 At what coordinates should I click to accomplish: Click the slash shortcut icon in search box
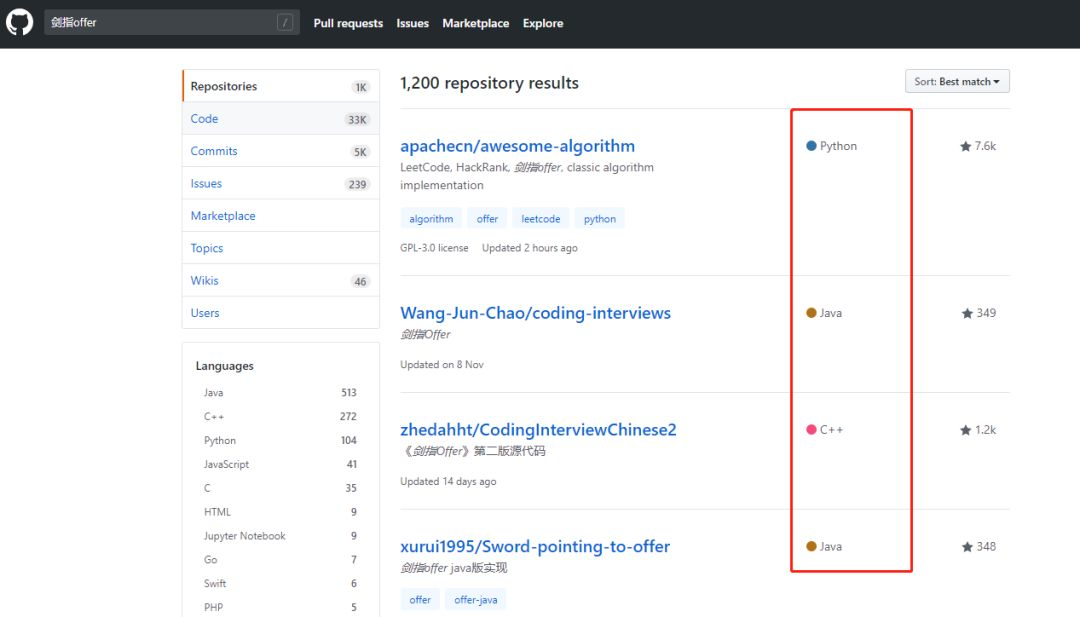tap(285, 23)
